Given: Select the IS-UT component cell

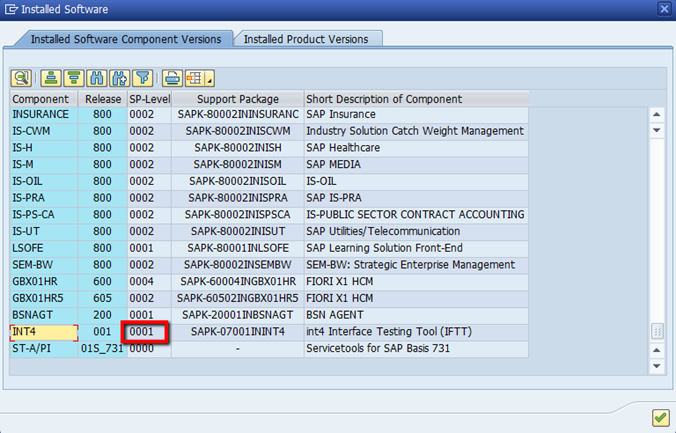Looking at the screenshot, I should pyautogui.click(x=44, y=232).
